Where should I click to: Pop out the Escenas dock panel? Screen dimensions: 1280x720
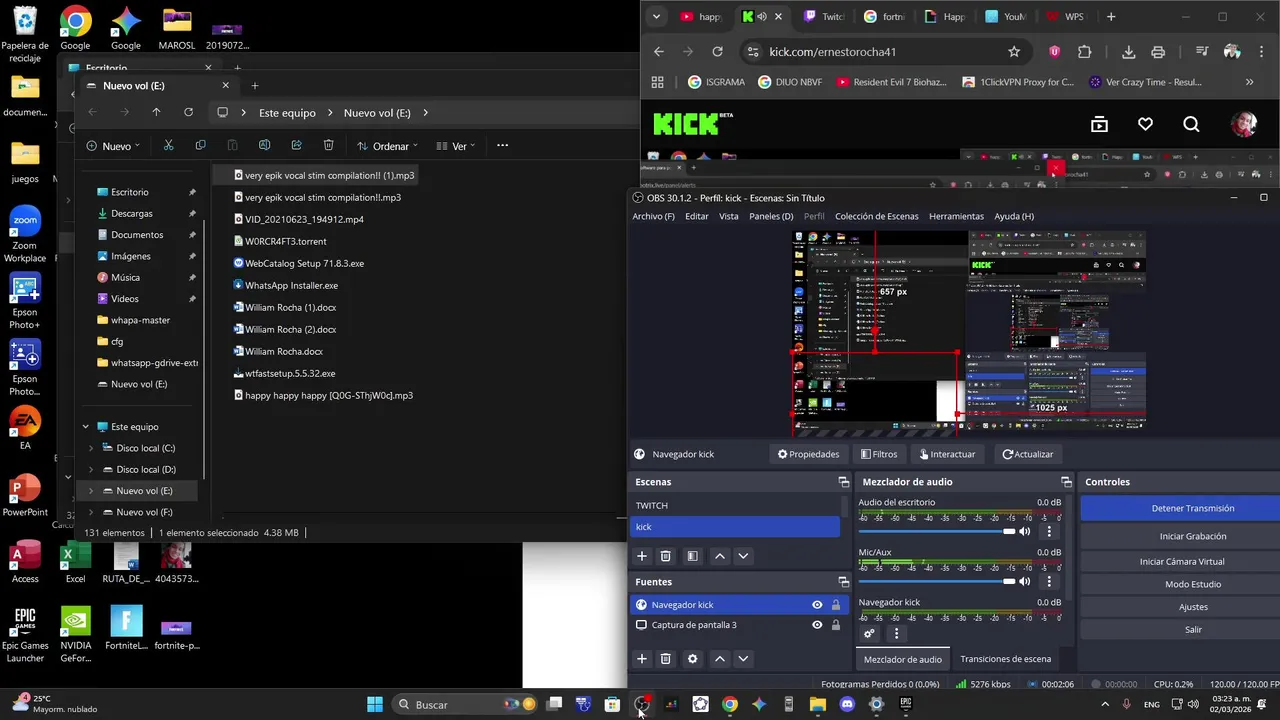tap(843, 482)
